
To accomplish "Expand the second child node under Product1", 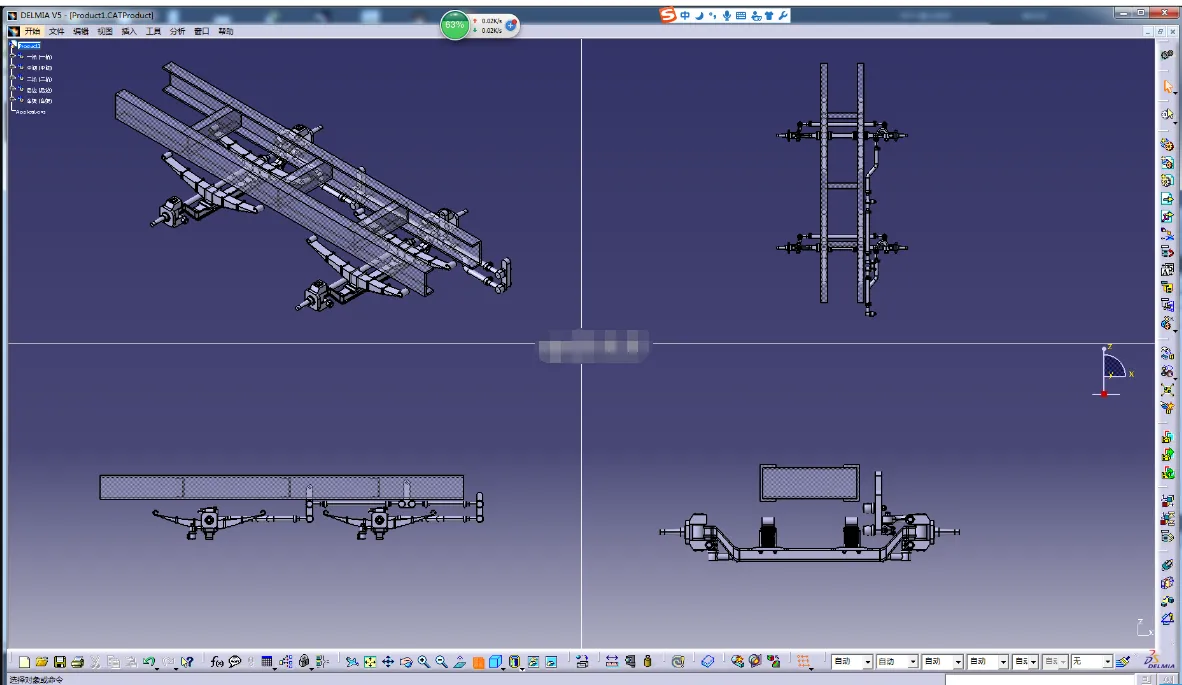I will point(12,67).
